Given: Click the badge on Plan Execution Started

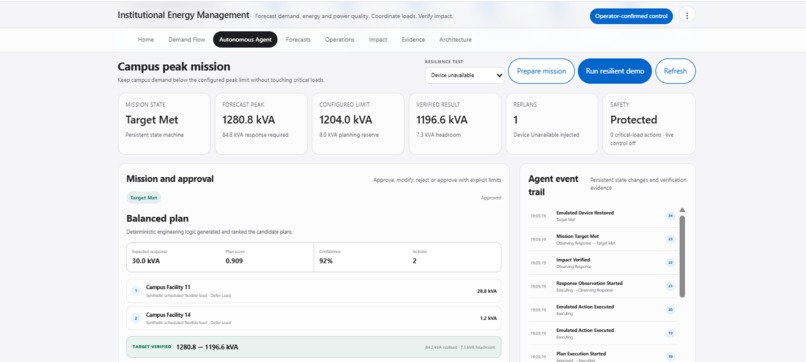Looking at the screenshot, I should [x=670, y=357].
